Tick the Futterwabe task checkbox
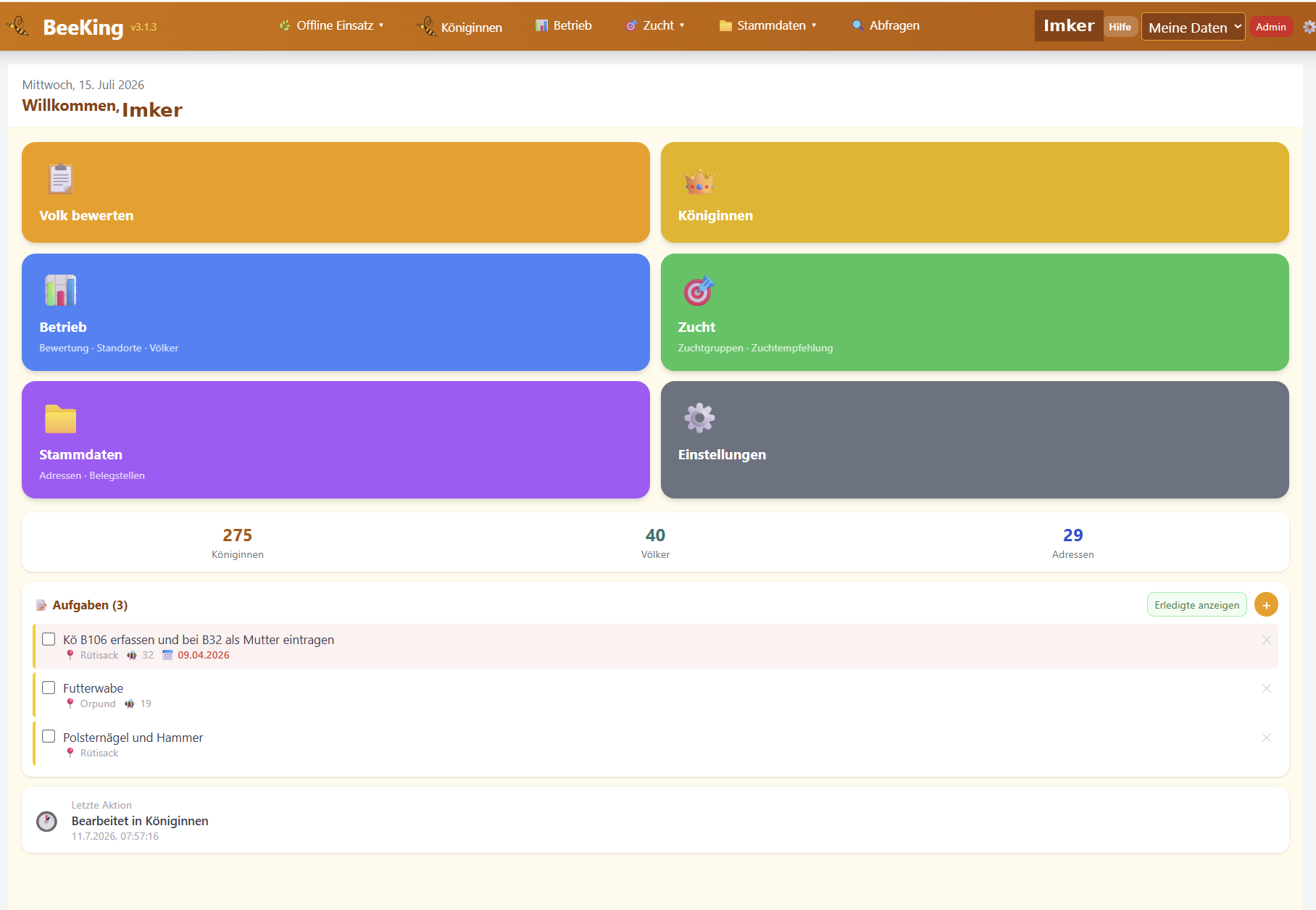 coord(49,688)
